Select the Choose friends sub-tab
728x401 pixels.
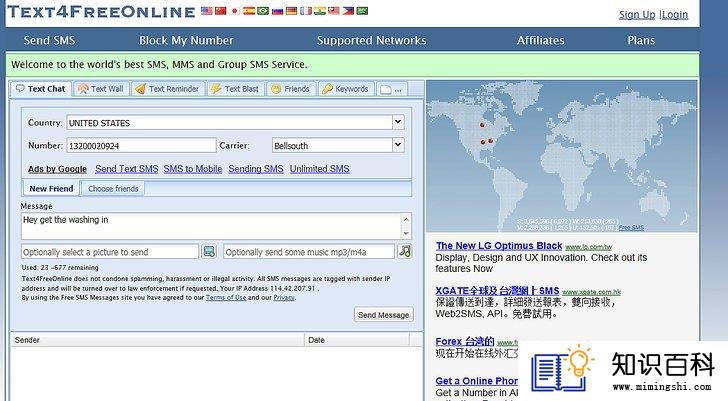point(113,188)
